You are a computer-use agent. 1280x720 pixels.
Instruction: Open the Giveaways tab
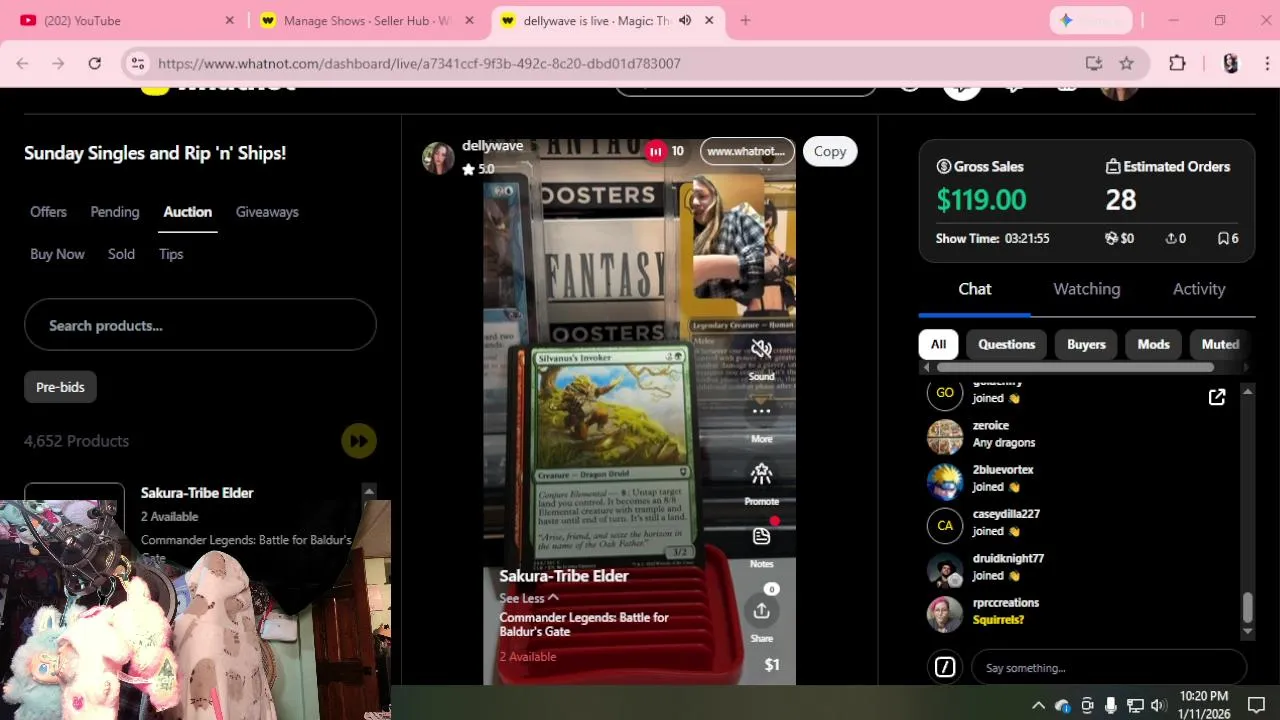click(x=267, y=212)
